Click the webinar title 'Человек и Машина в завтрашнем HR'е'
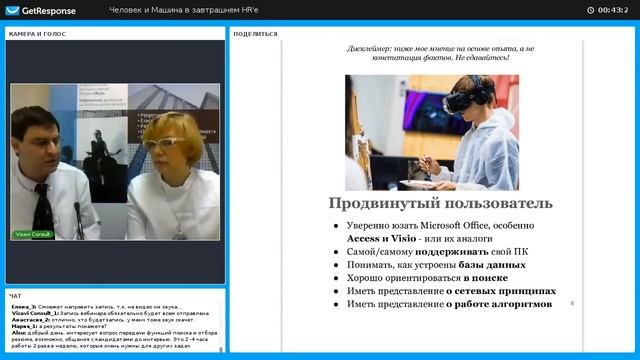The width and height of the screenshot is (640, 360). [x=184, y=10]
